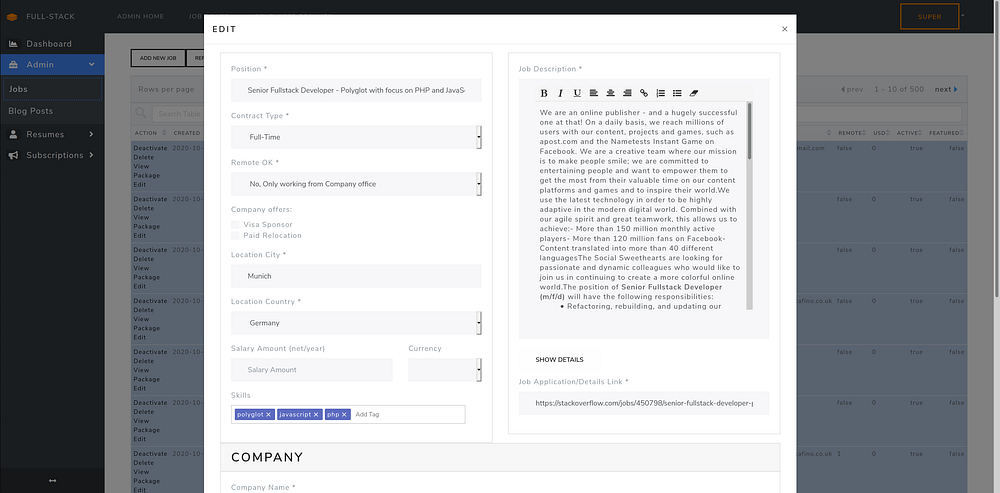The width and height of the screenshot is (1000, 493).
Task: Go to prev page of jobs table
Action: tap(853, 89)
